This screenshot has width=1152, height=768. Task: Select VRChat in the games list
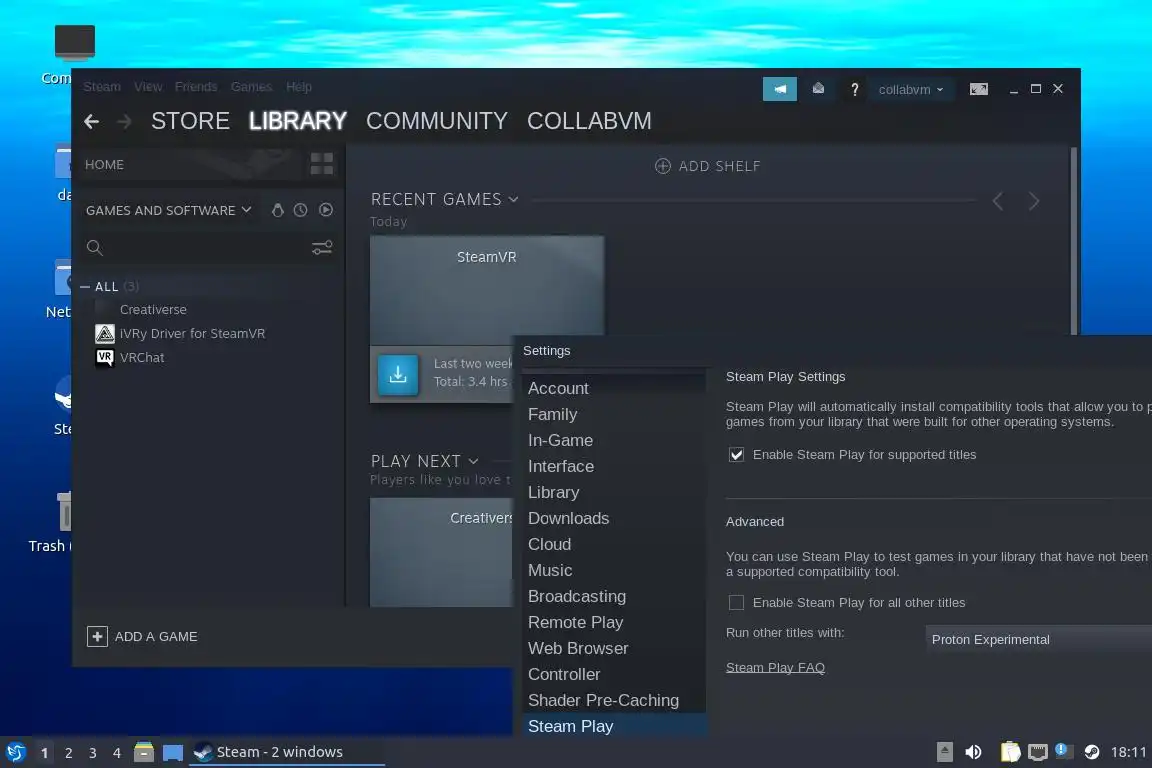point(142,358)
